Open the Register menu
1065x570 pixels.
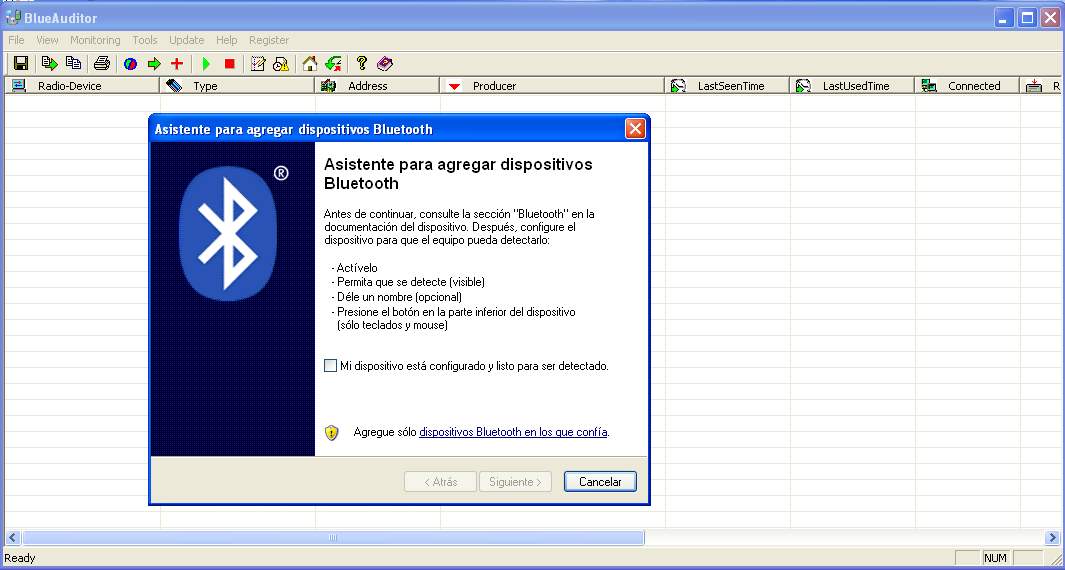[x=269, y=40]
